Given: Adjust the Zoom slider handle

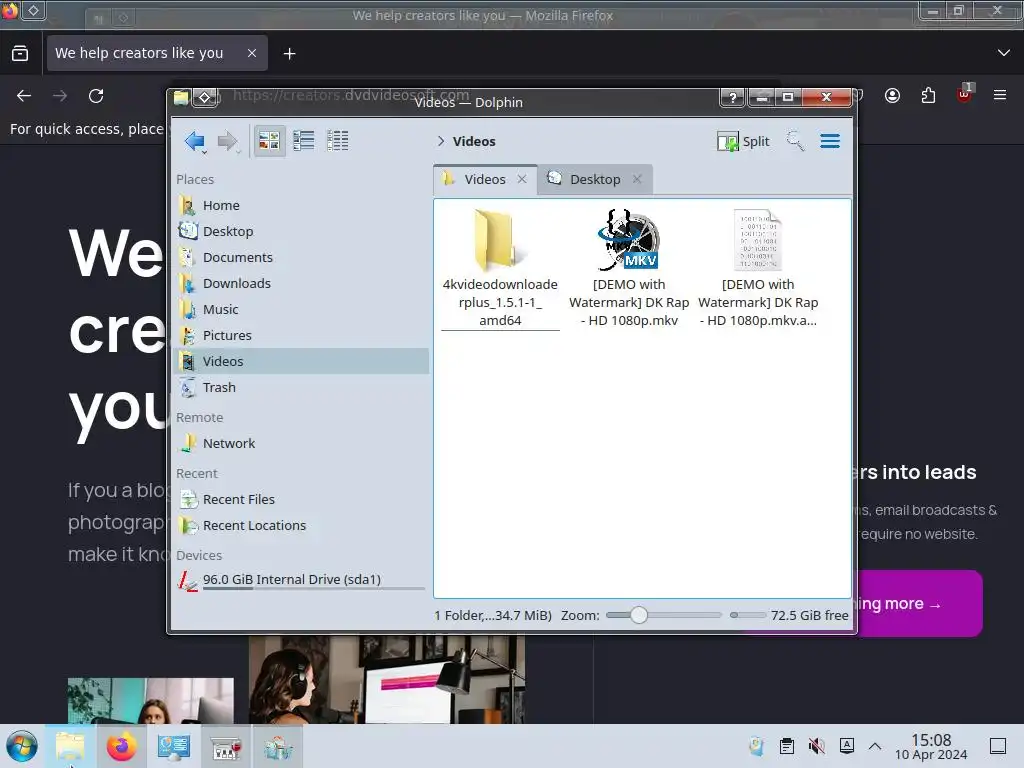Looking at the screenshot, I should point(639,615).
